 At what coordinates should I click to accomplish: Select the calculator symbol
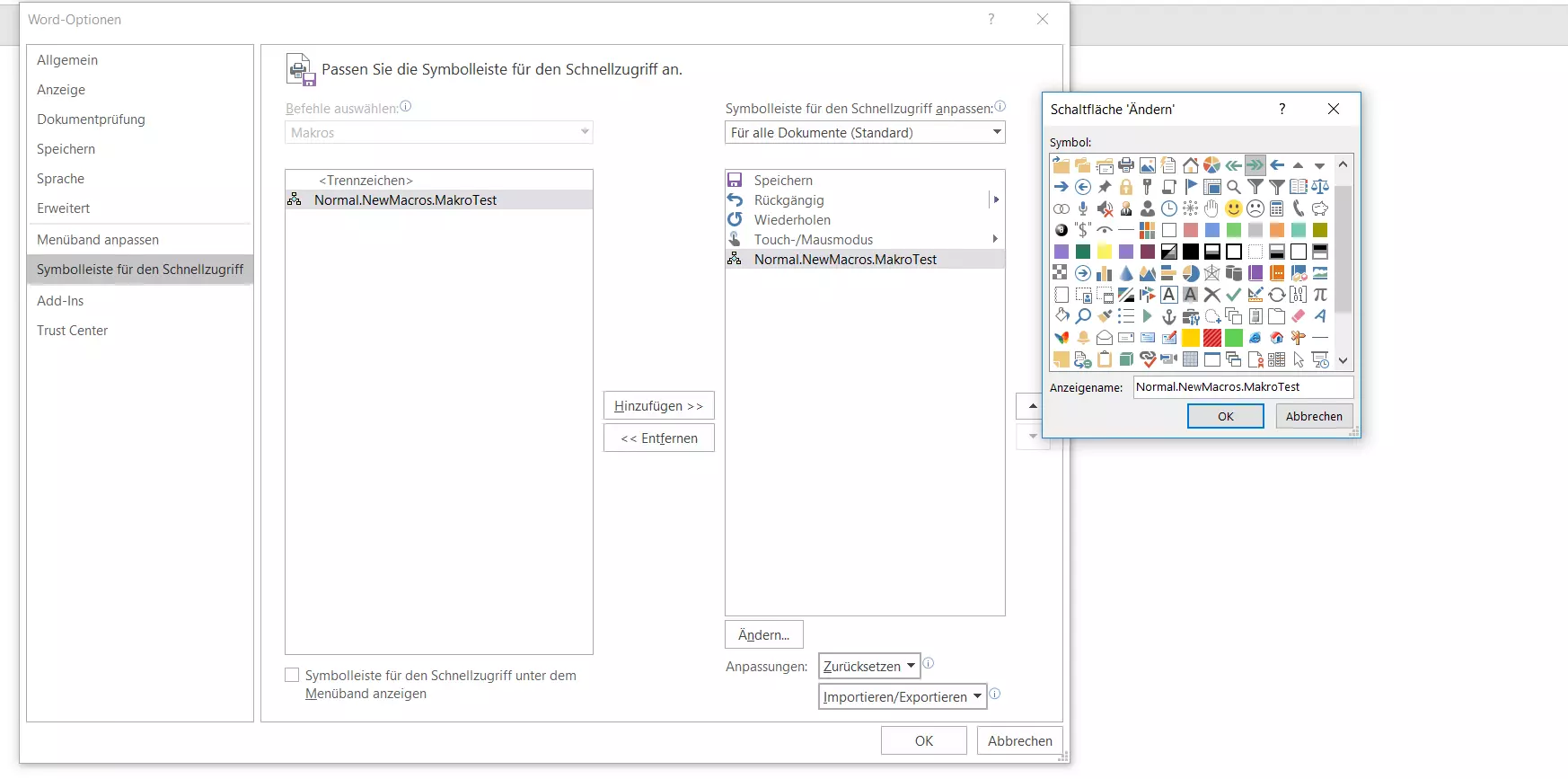coord(1277,208)
